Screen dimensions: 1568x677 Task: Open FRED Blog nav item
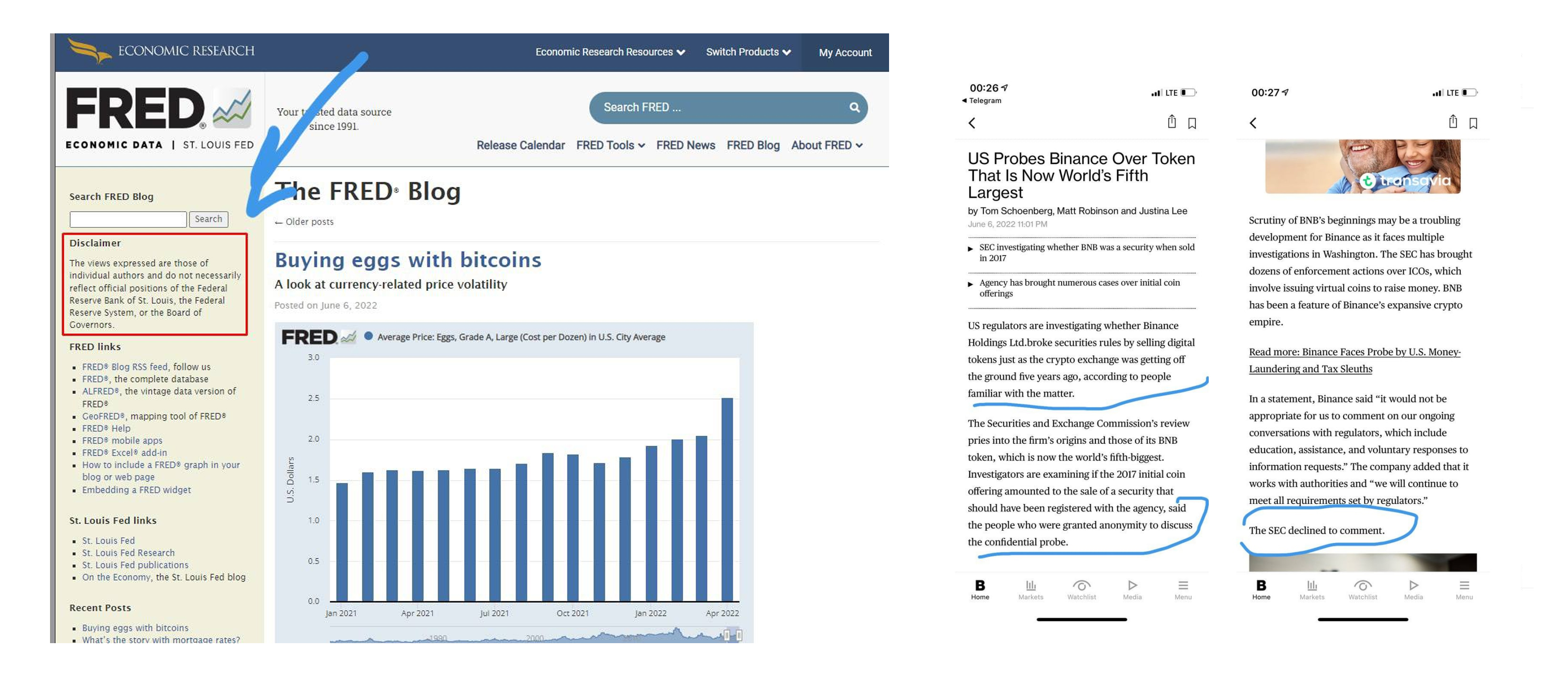click(753, 145)
